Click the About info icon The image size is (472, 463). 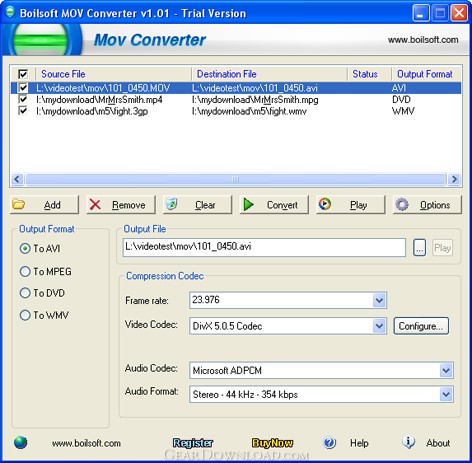(x=408, y=443)
